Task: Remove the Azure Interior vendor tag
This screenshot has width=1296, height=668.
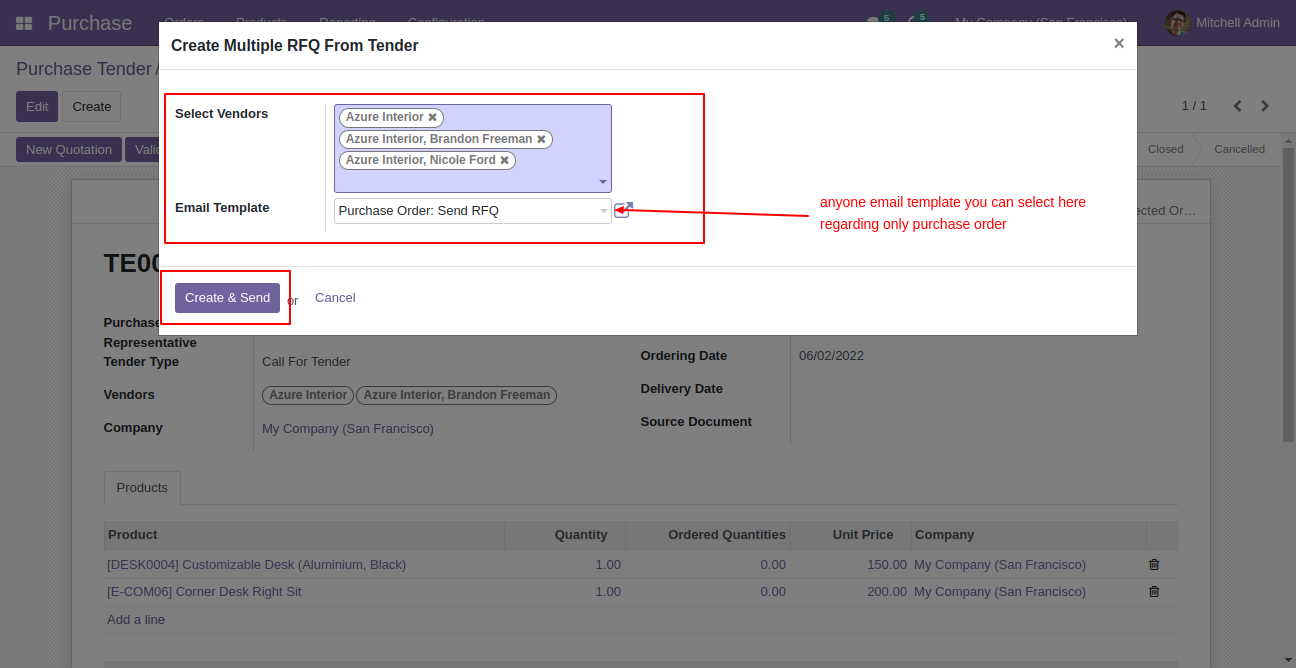Action: pyautogui.click(x=432, y=118)
